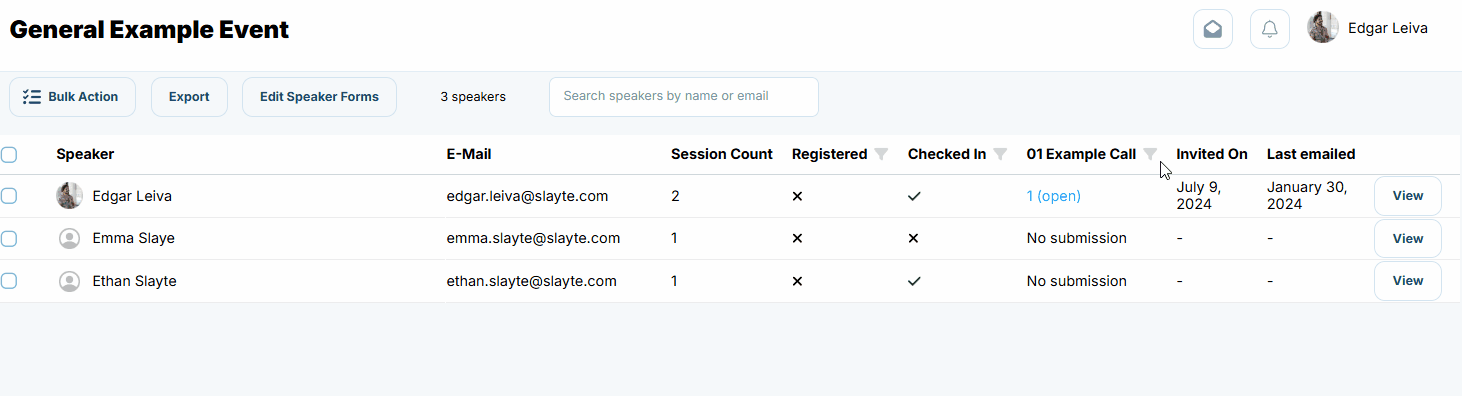This screenshot has height=396, width=1462.
Task: Open the inbox envelope icon
Action: tap(1212, 29)
